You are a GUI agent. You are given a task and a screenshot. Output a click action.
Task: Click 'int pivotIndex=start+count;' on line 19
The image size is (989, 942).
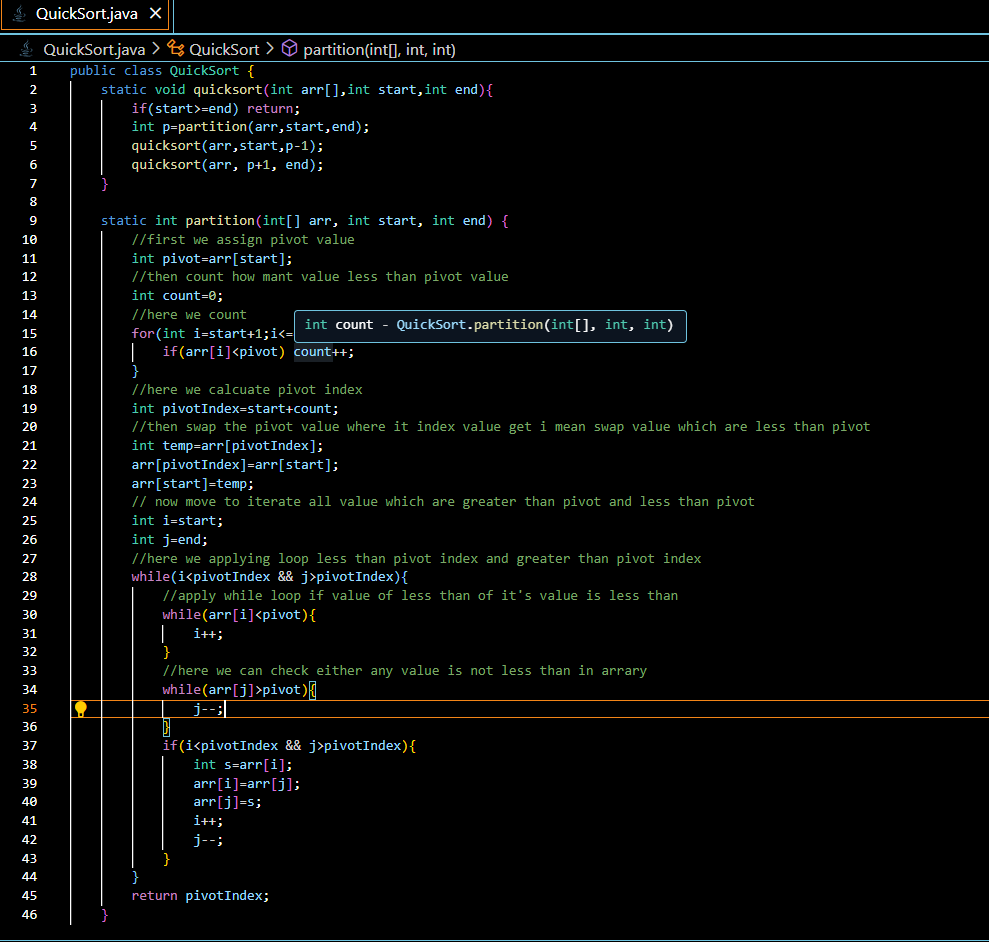tap(235, 409)
